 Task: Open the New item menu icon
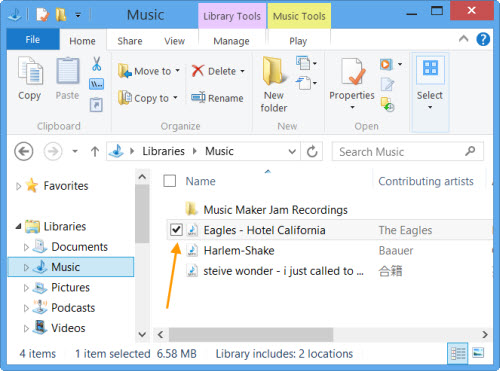(306, 63)
